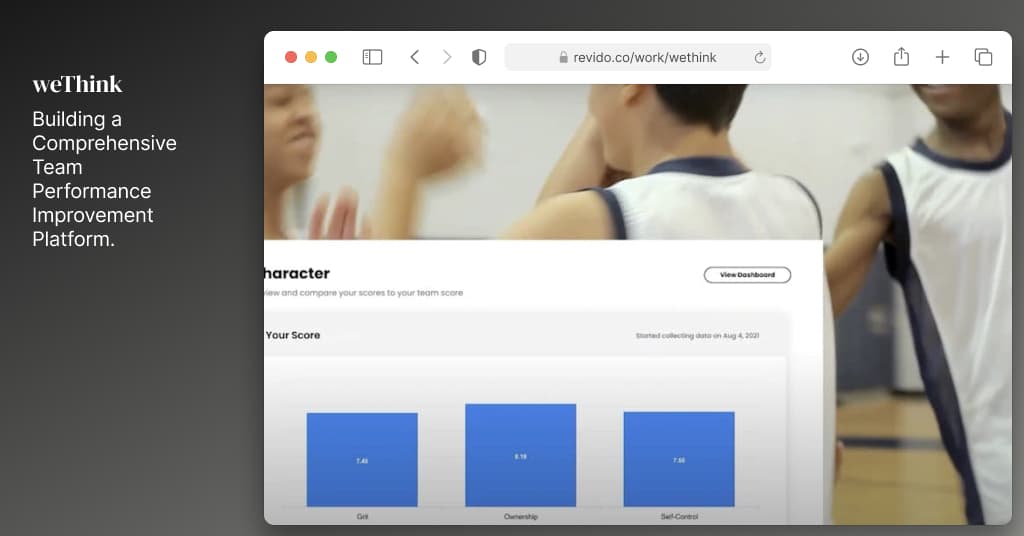The image size is (1024, 536).
Task: Open the Share menu icon
Action: [x=901, y=57]
